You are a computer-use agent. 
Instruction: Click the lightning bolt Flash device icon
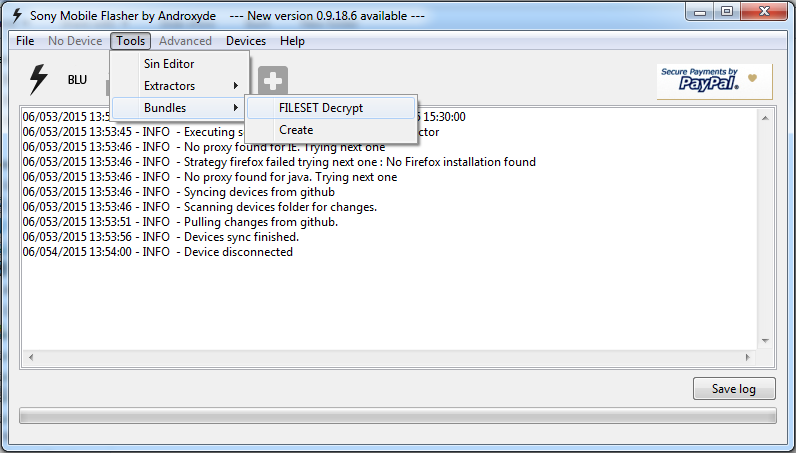(x=39, y=79)
